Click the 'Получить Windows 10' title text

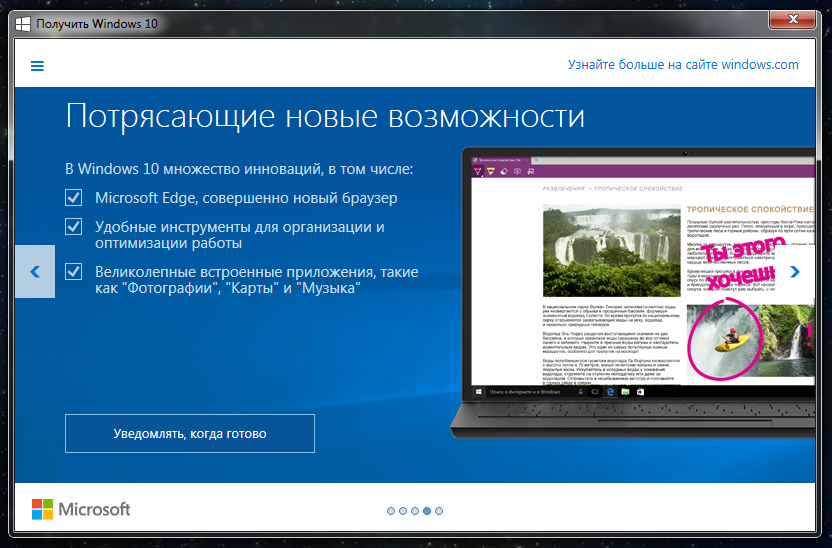pos(97,24)
